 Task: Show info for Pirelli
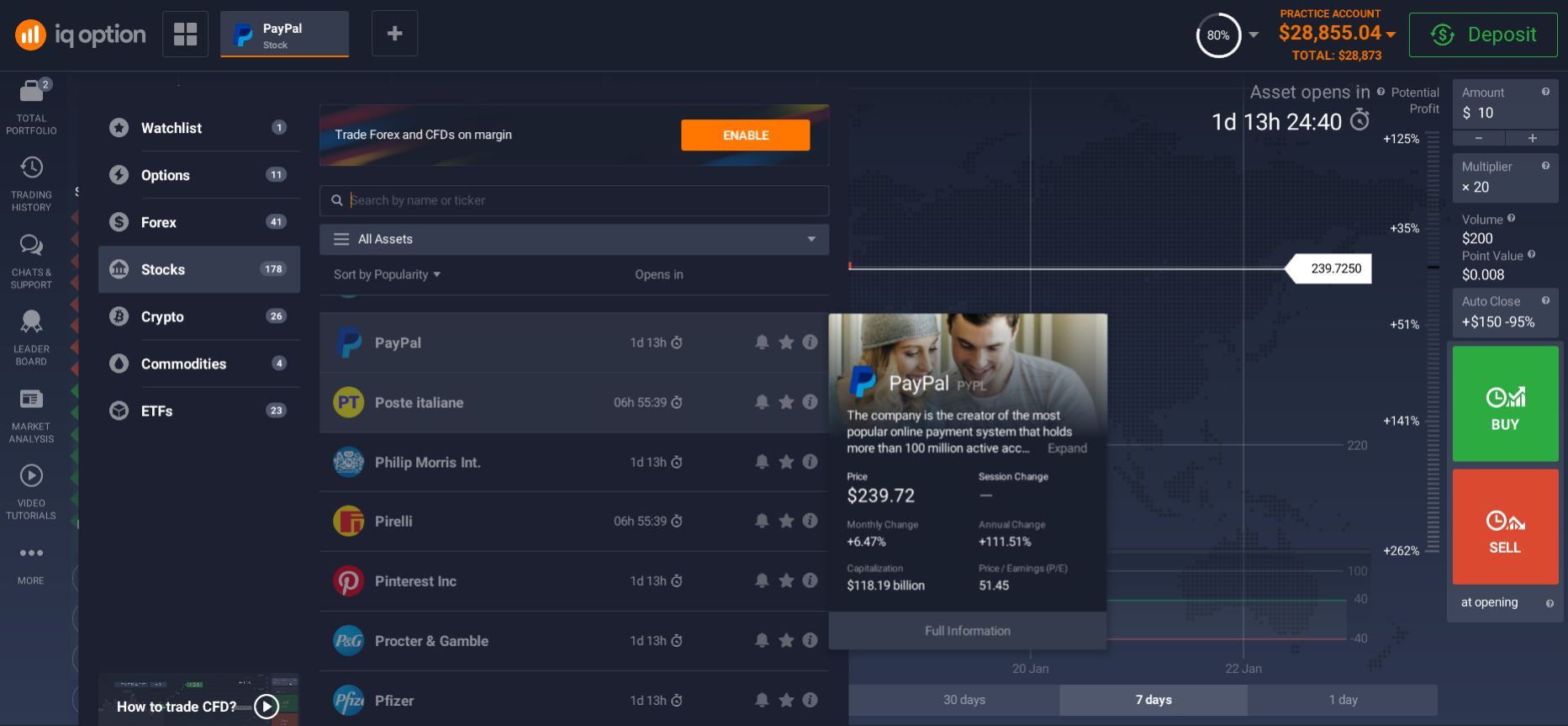[810, 521]
